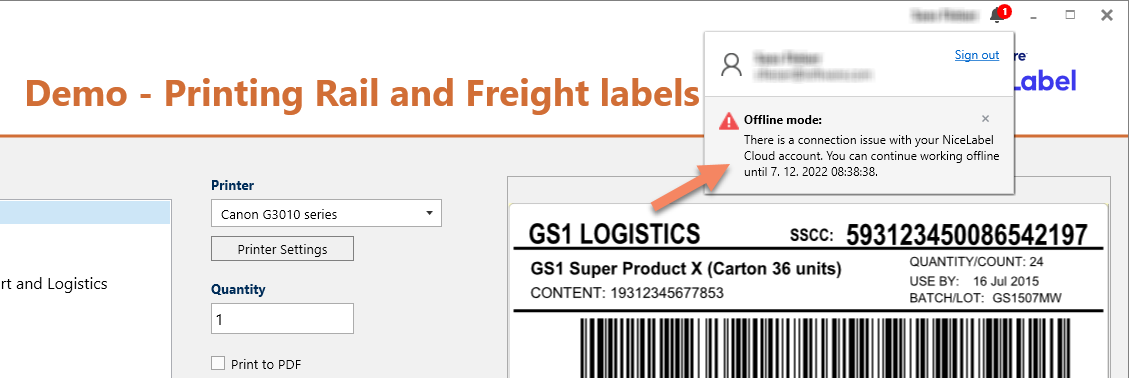Screen dimensions: 1129x378
Task: Click the user avatar icon in account popup
Action: click(x=732, y=65)
